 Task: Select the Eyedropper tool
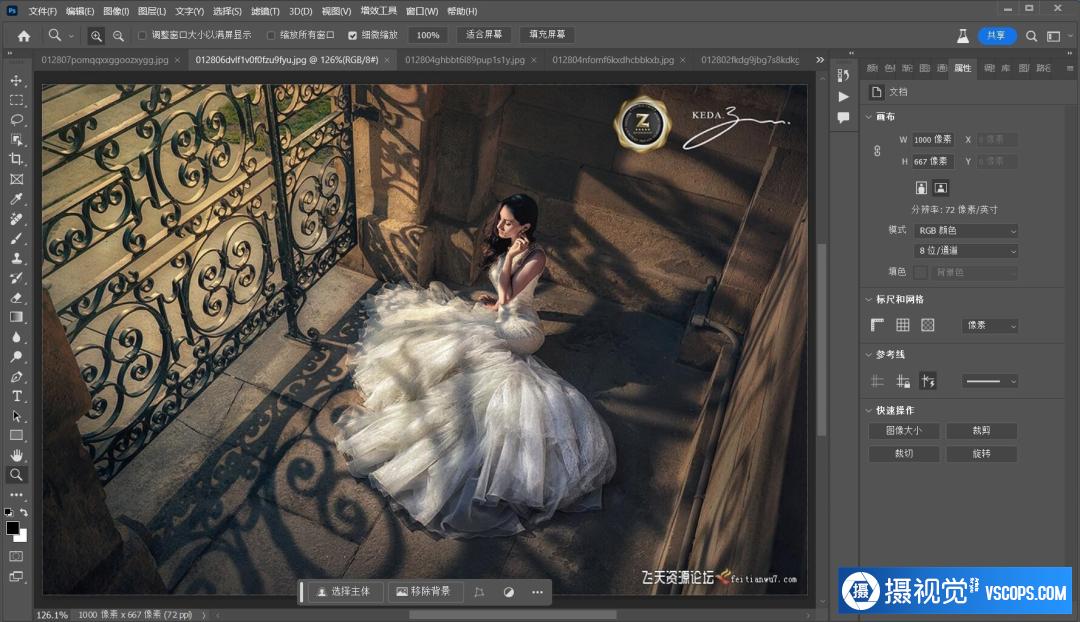point(17,199)
